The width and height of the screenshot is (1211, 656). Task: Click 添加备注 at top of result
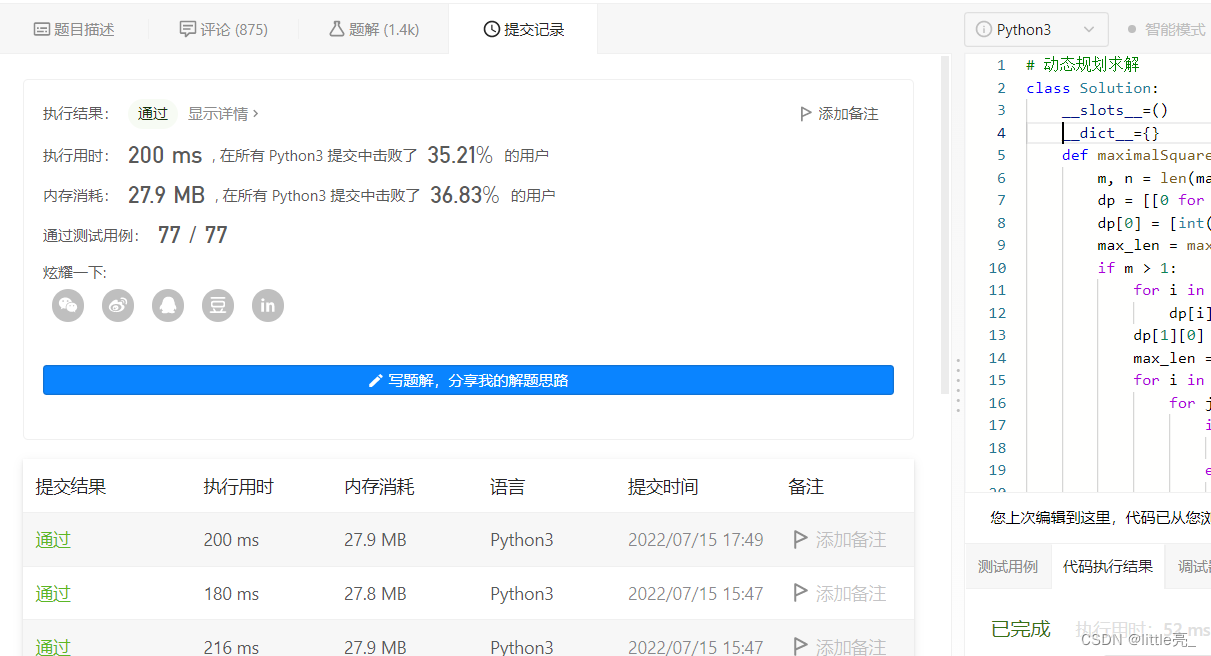pos(839,114)
